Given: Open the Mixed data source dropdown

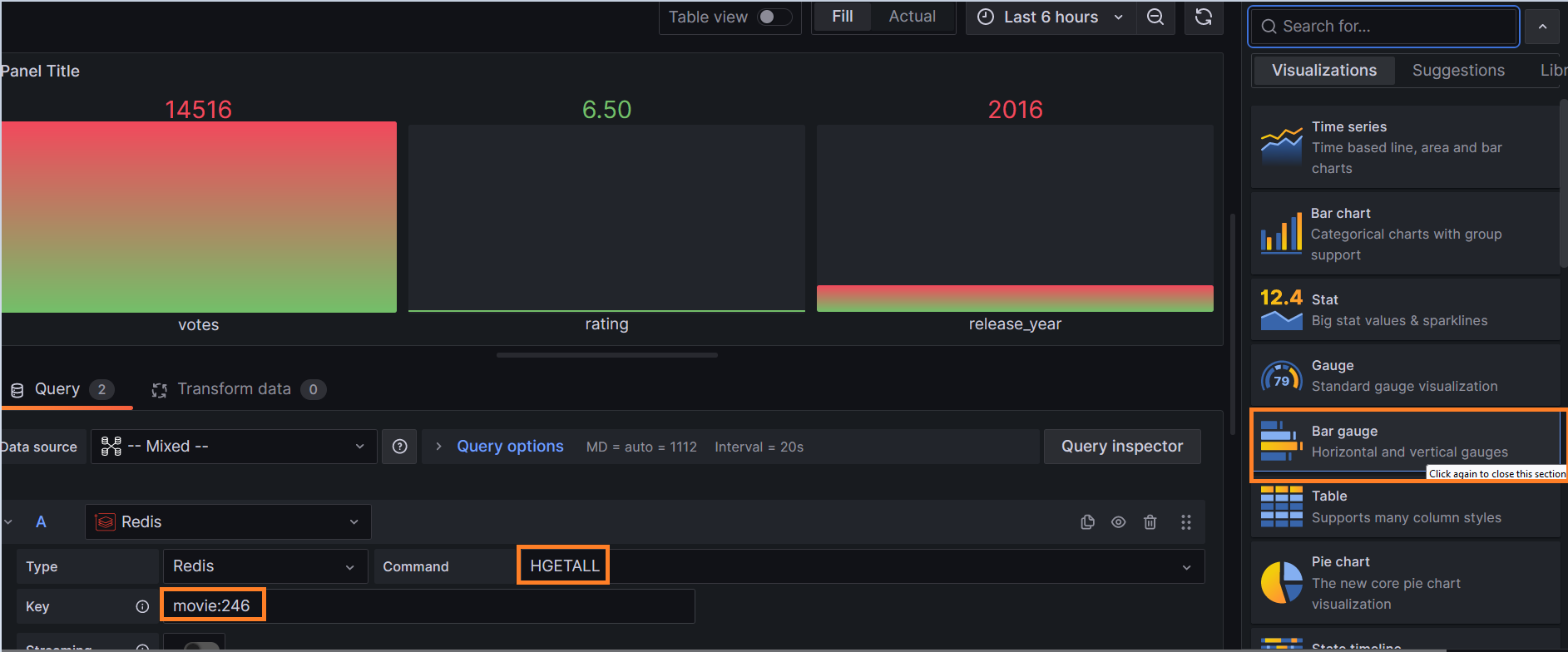Looking at the screenshot, I should (x=234, y=447).
